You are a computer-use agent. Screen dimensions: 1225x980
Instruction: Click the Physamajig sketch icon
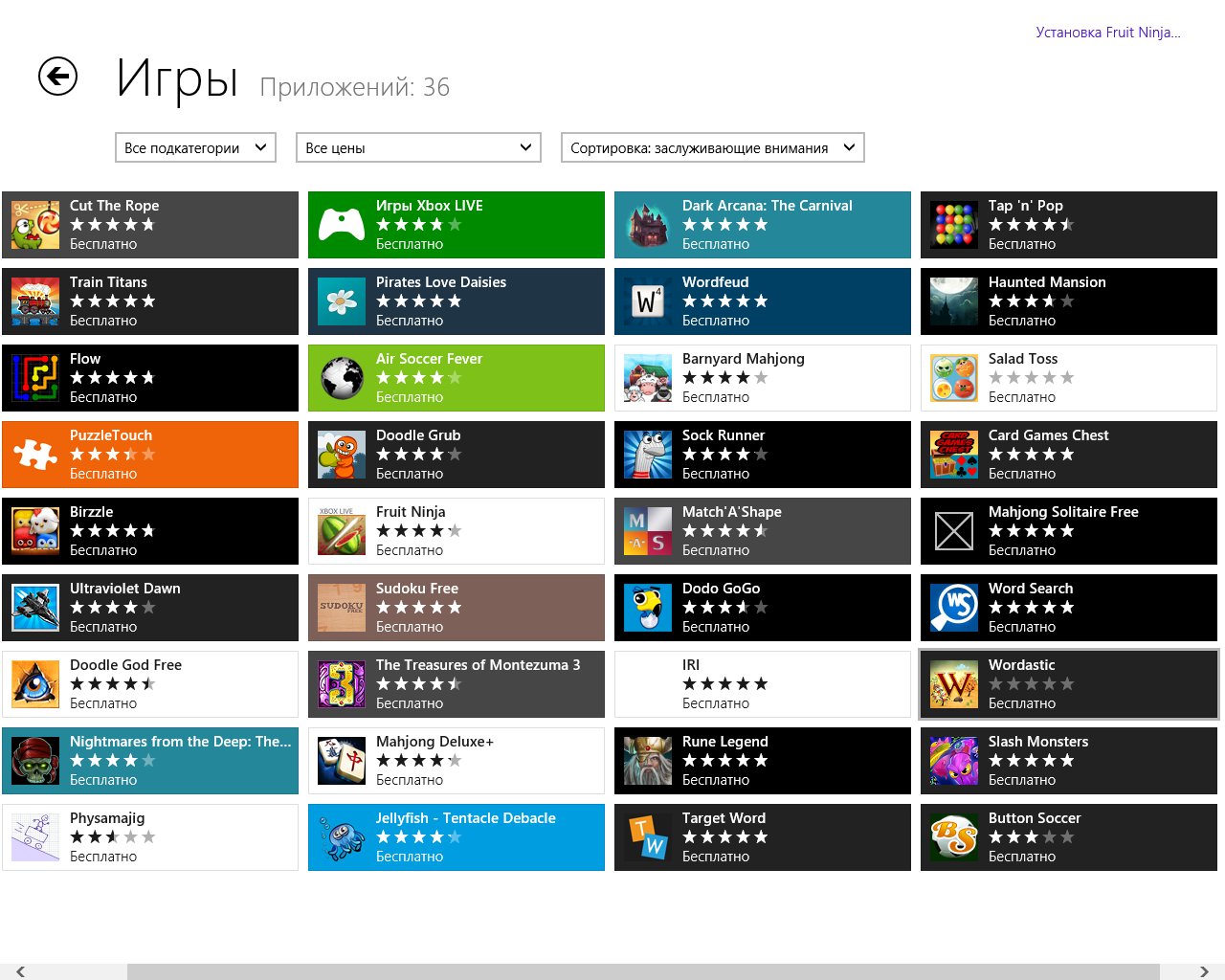point(35,837)
